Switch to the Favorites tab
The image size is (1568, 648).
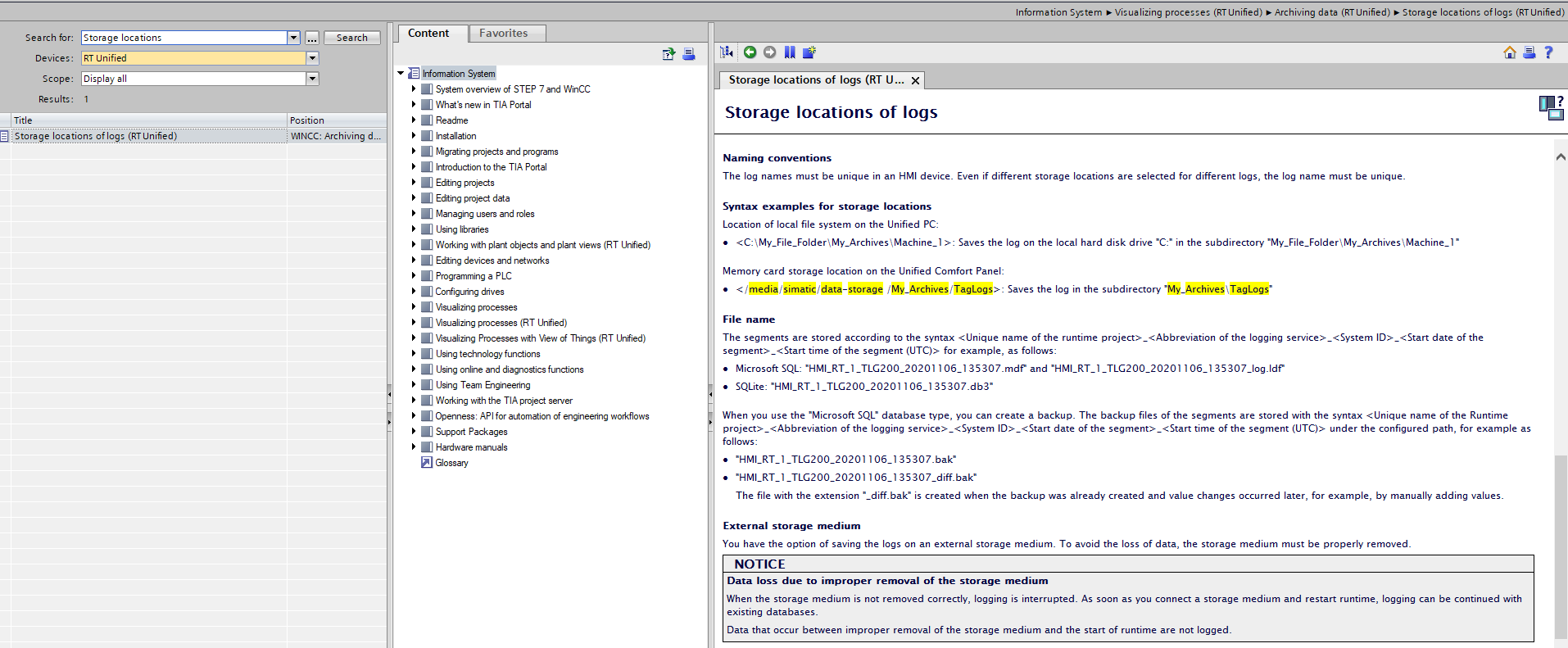coord(503,34)
